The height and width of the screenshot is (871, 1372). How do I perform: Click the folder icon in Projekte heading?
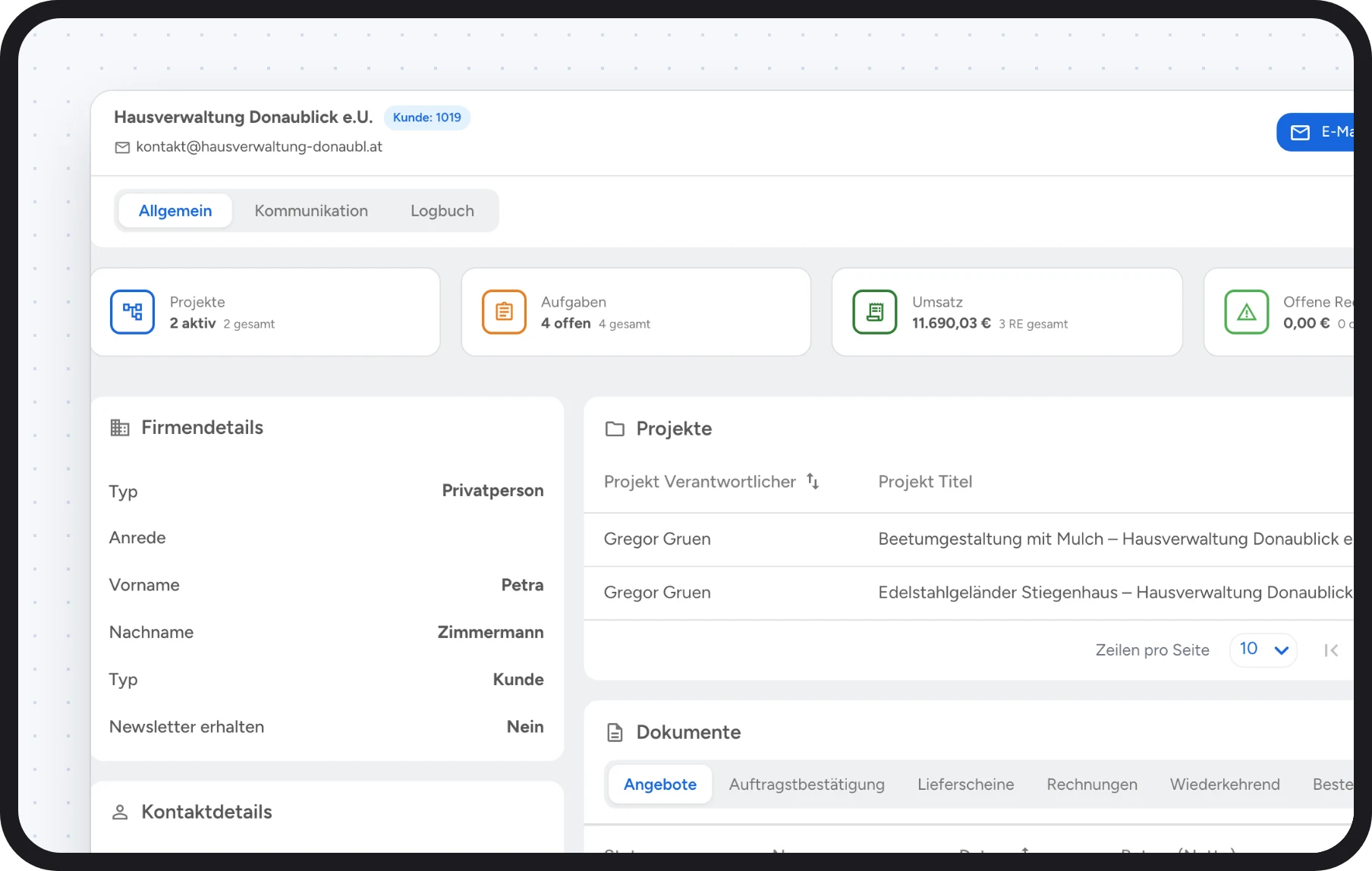point(615,429)
